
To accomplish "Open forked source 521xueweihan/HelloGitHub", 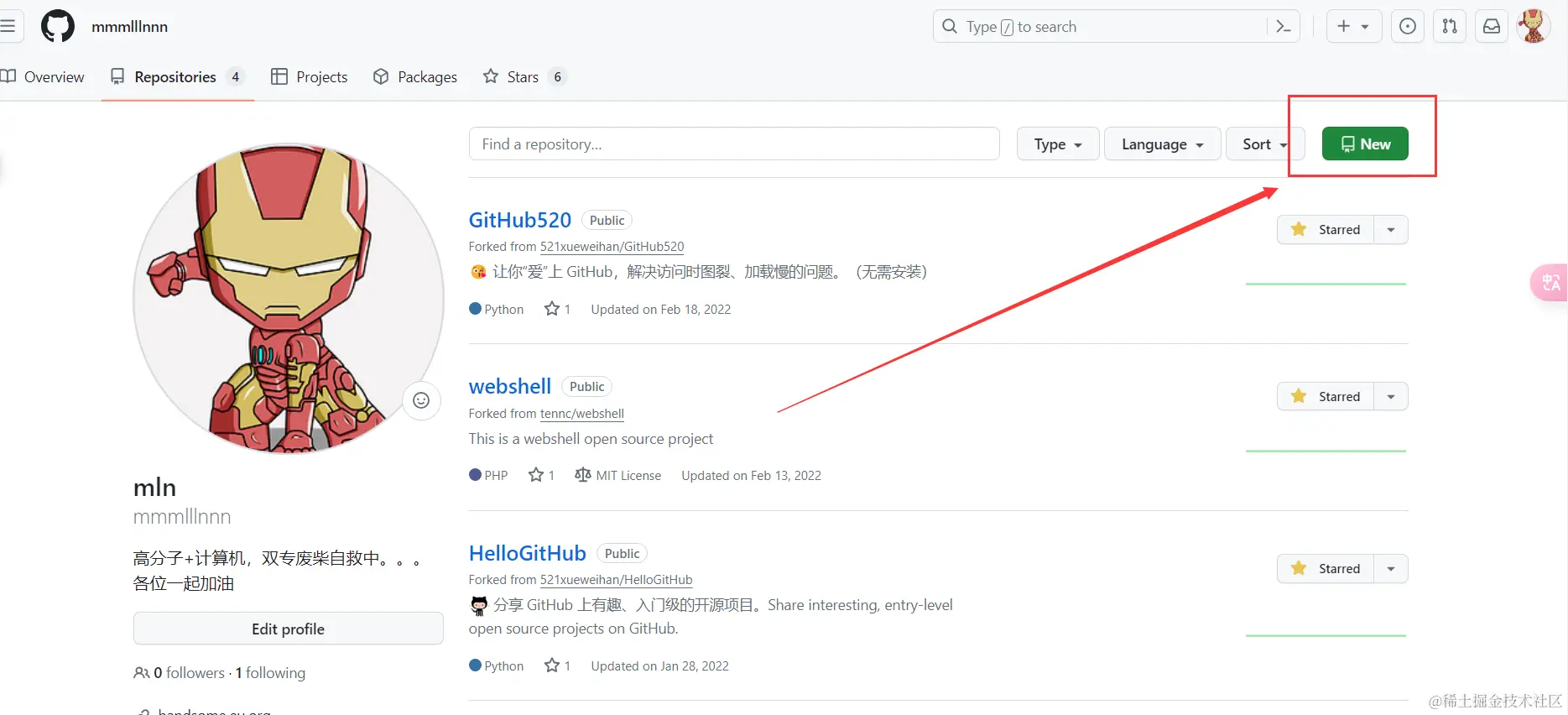I will [616, 580].
